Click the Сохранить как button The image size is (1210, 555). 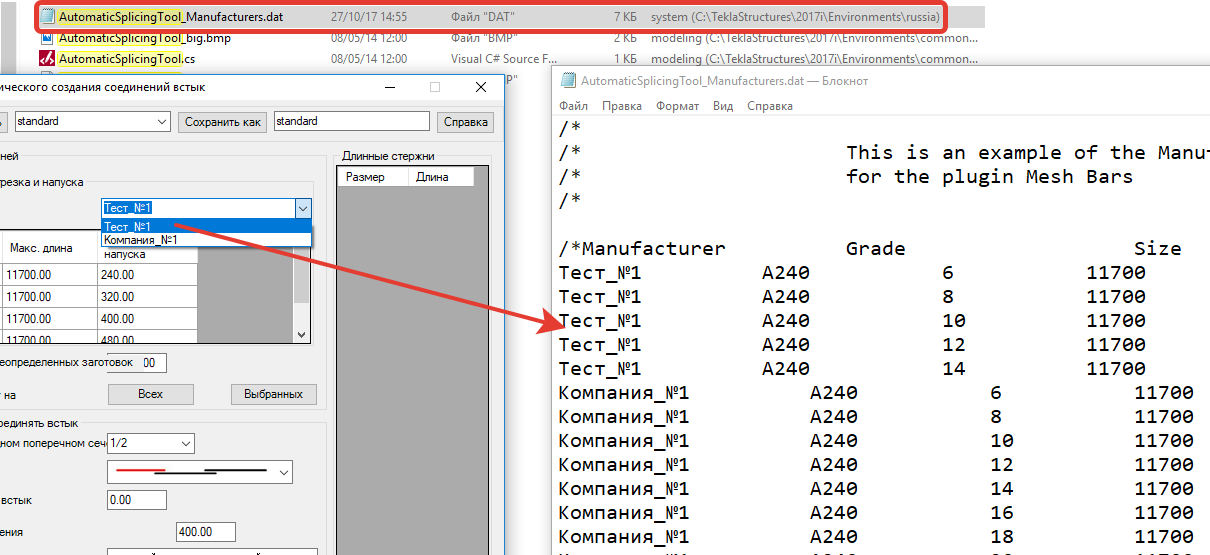[x=223, y=121]
